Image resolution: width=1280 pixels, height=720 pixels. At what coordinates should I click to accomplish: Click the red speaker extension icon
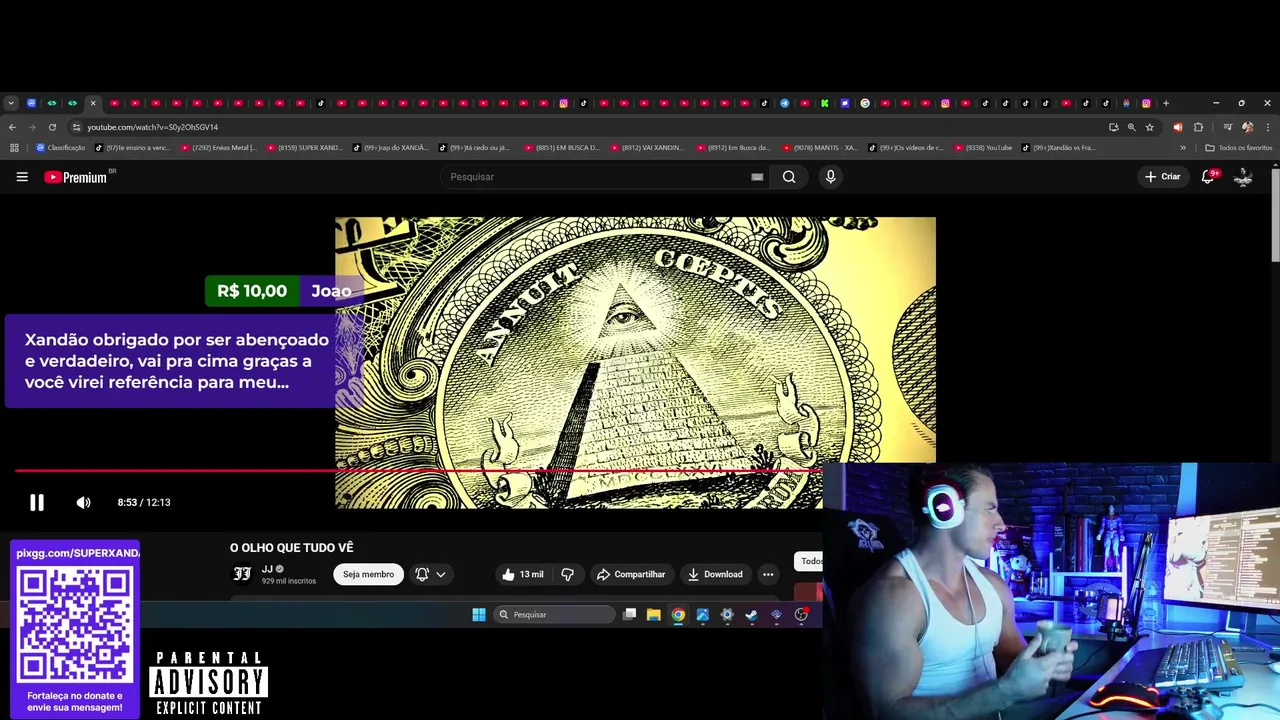pyautogui.click(x=1177, y=127)
